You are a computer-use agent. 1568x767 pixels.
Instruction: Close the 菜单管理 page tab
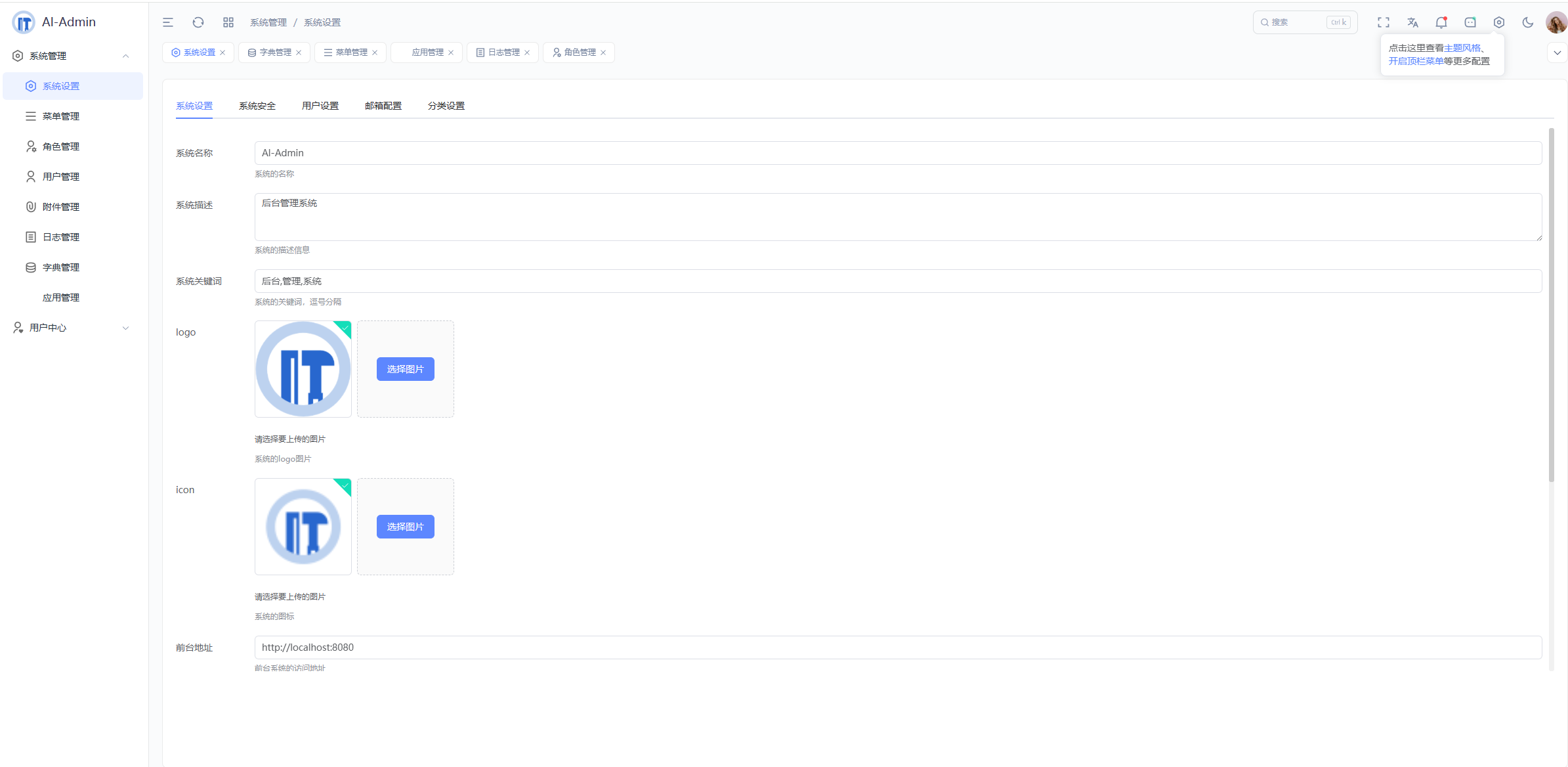tap(375, 53)
